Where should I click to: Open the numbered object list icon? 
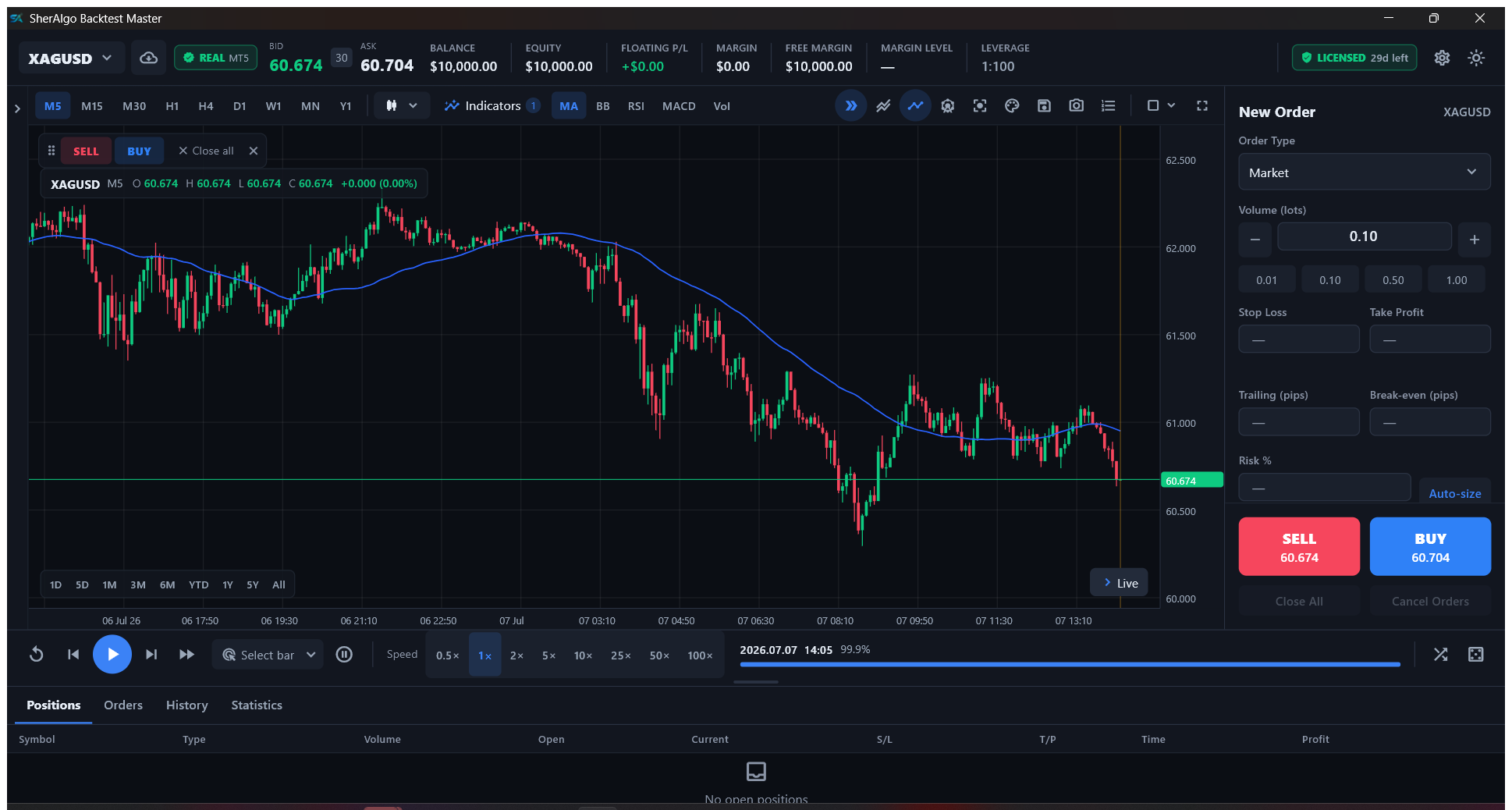(x=1108, y=105)
